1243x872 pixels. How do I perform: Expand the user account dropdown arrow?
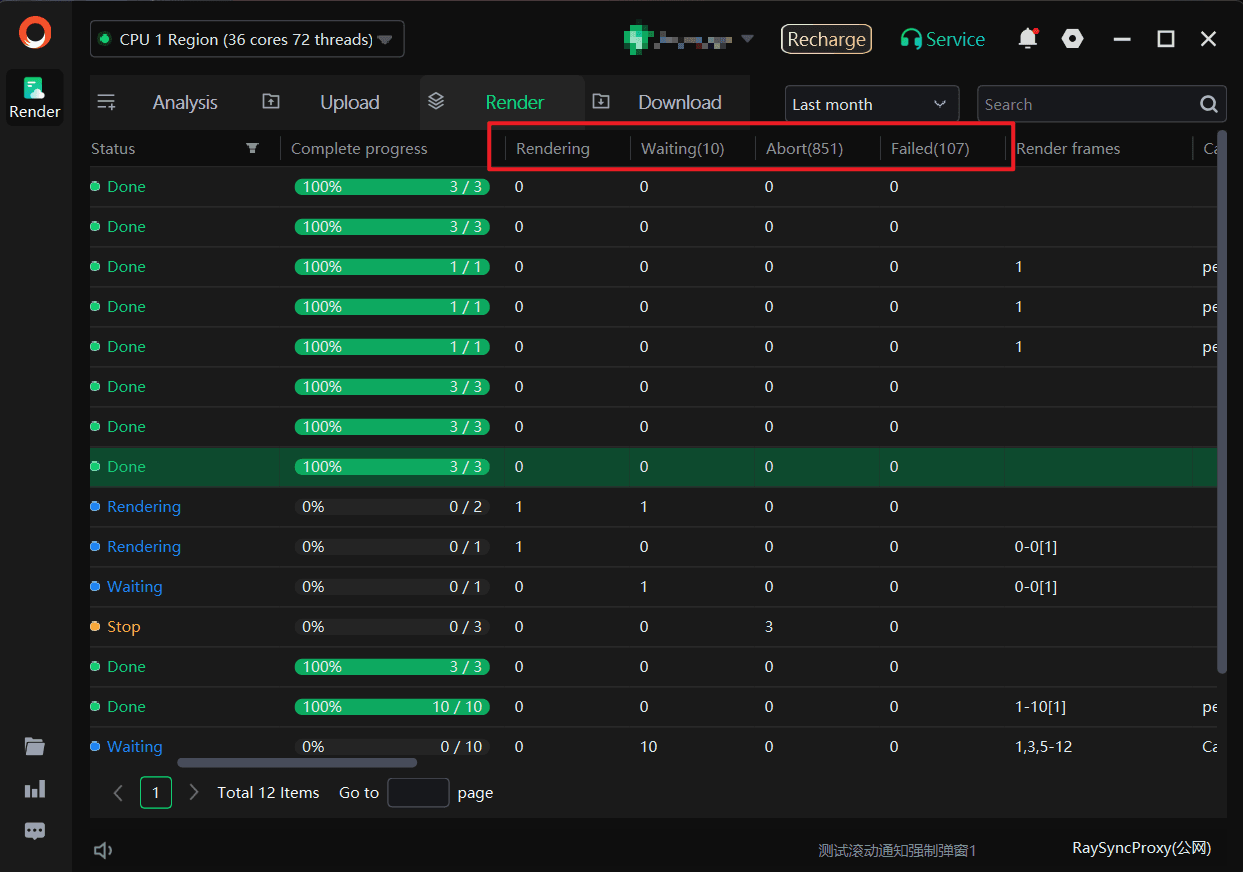tap(747, 39)
